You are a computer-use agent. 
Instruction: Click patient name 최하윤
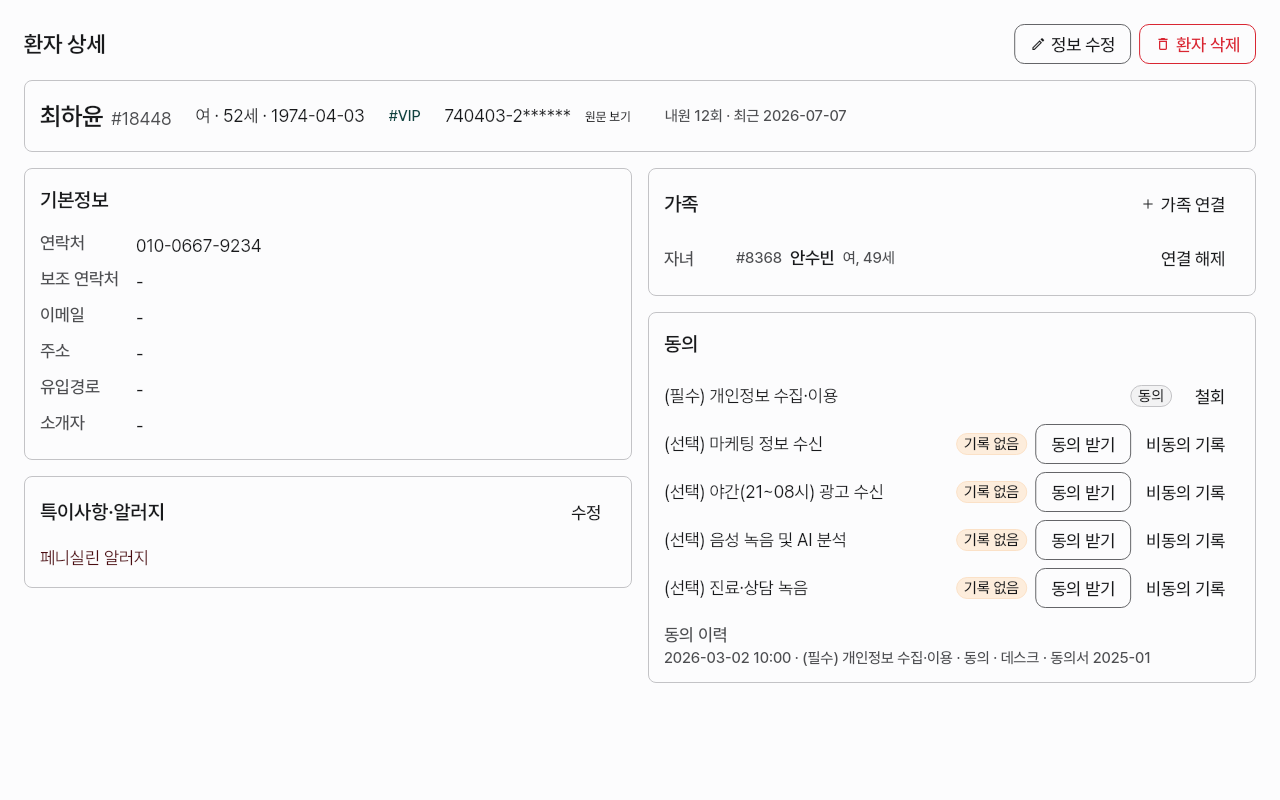(x=72, y=116)
